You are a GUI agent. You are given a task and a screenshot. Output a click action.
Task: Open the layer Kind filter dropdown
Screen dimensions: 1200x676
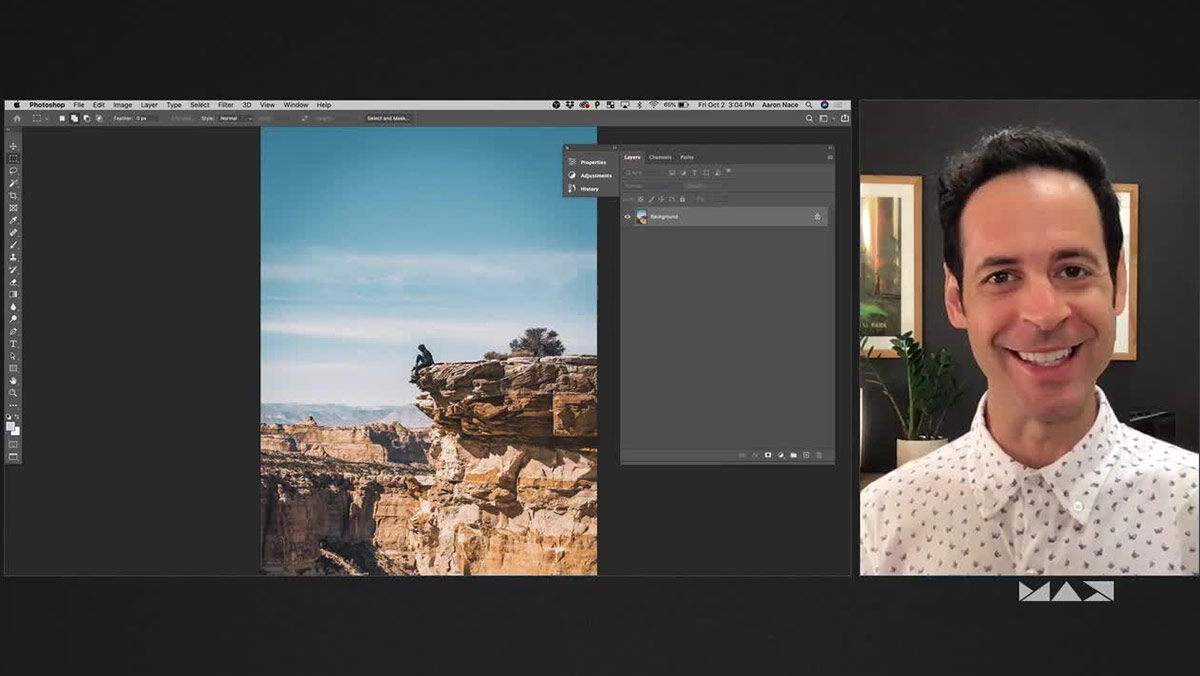(x=644, y=173)
